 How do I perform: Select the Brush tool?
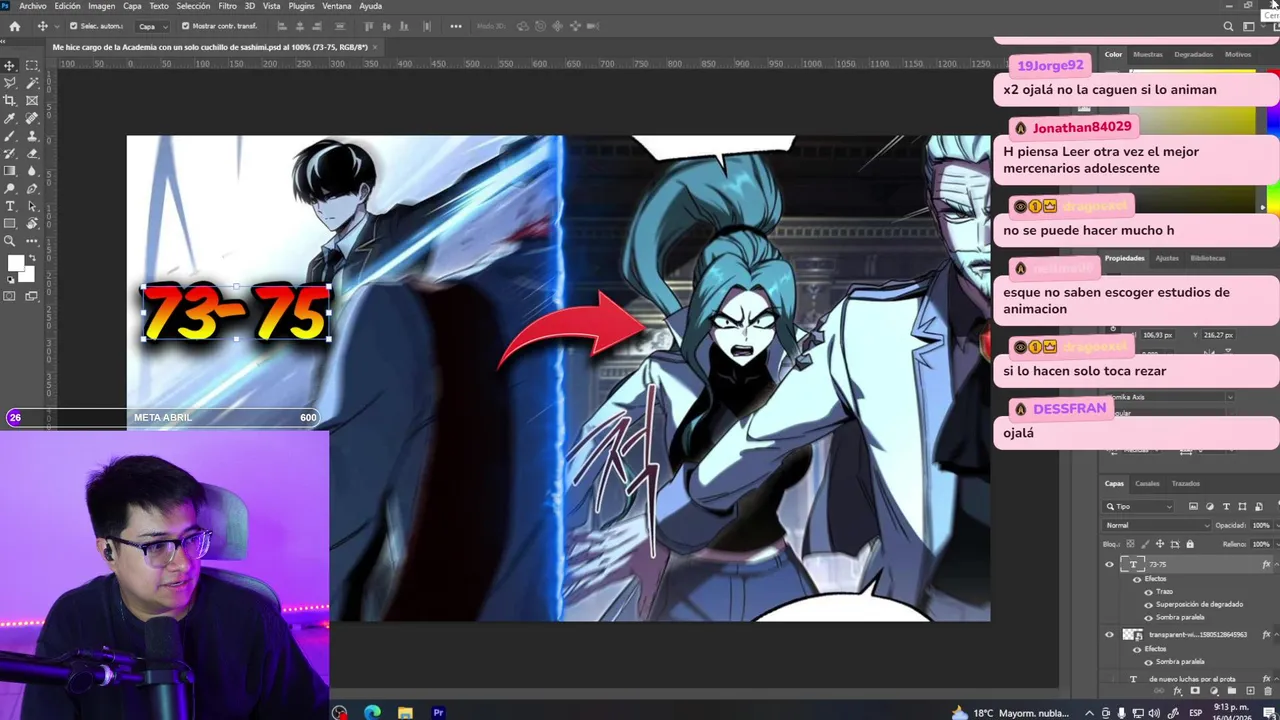click(x=9, y=135)
